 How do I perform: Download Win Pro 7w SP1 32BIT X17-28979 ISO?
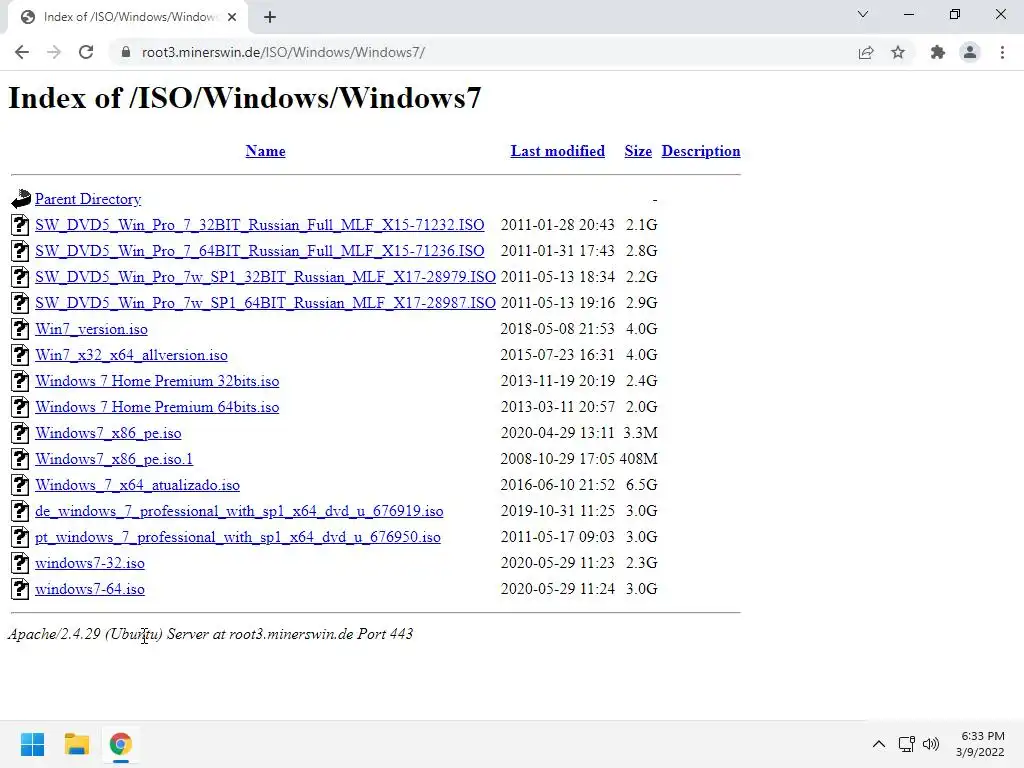265,277
